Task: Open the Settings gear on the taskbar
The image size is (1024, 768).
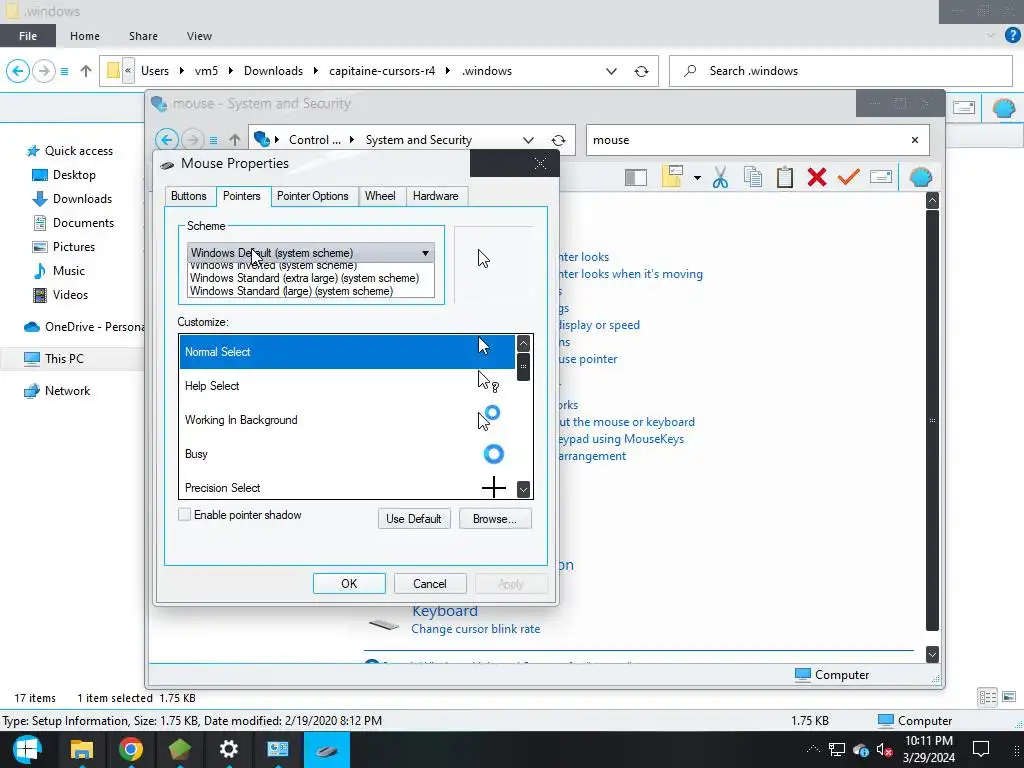Action: (x=228, y=749)
